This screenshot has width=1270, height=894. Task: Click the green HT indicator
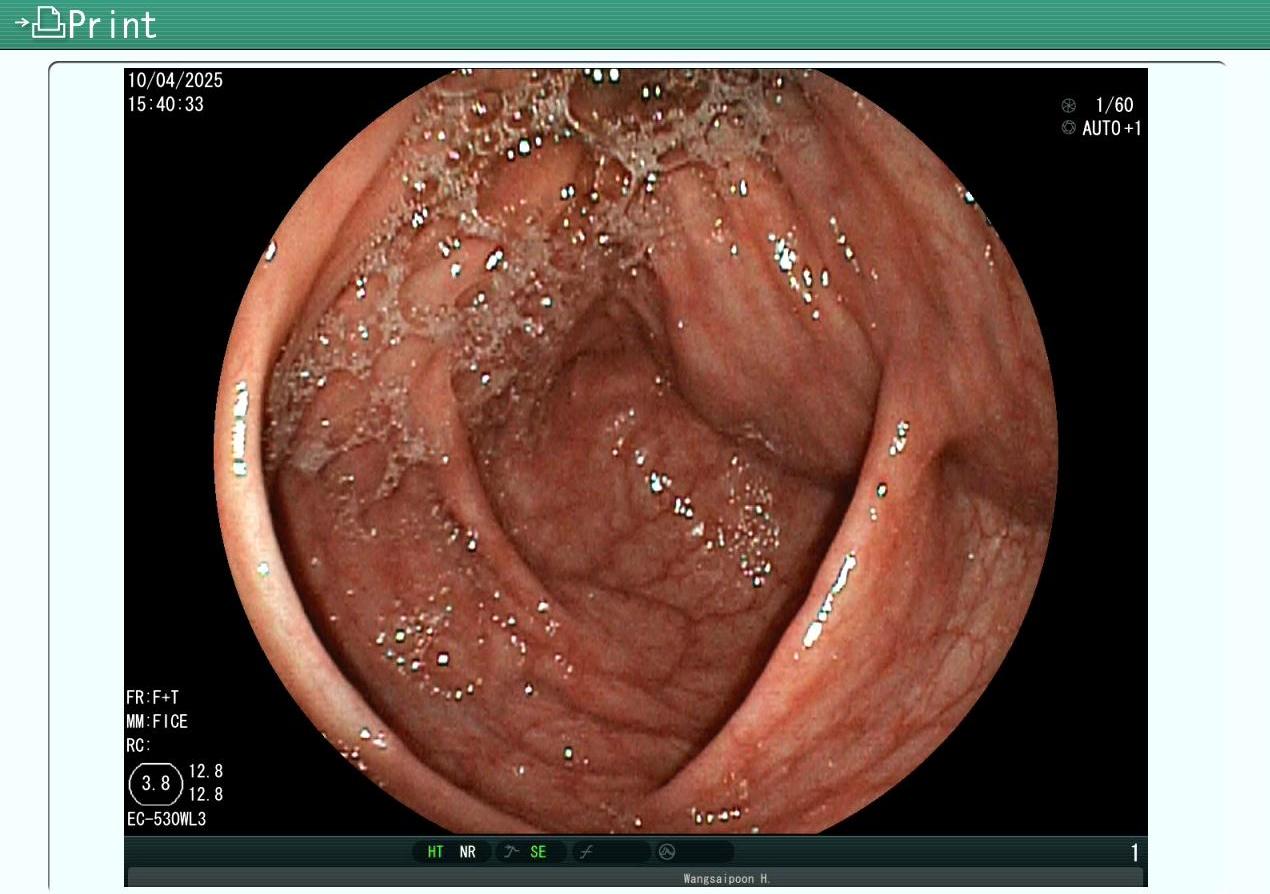click(x=436, y=852)
